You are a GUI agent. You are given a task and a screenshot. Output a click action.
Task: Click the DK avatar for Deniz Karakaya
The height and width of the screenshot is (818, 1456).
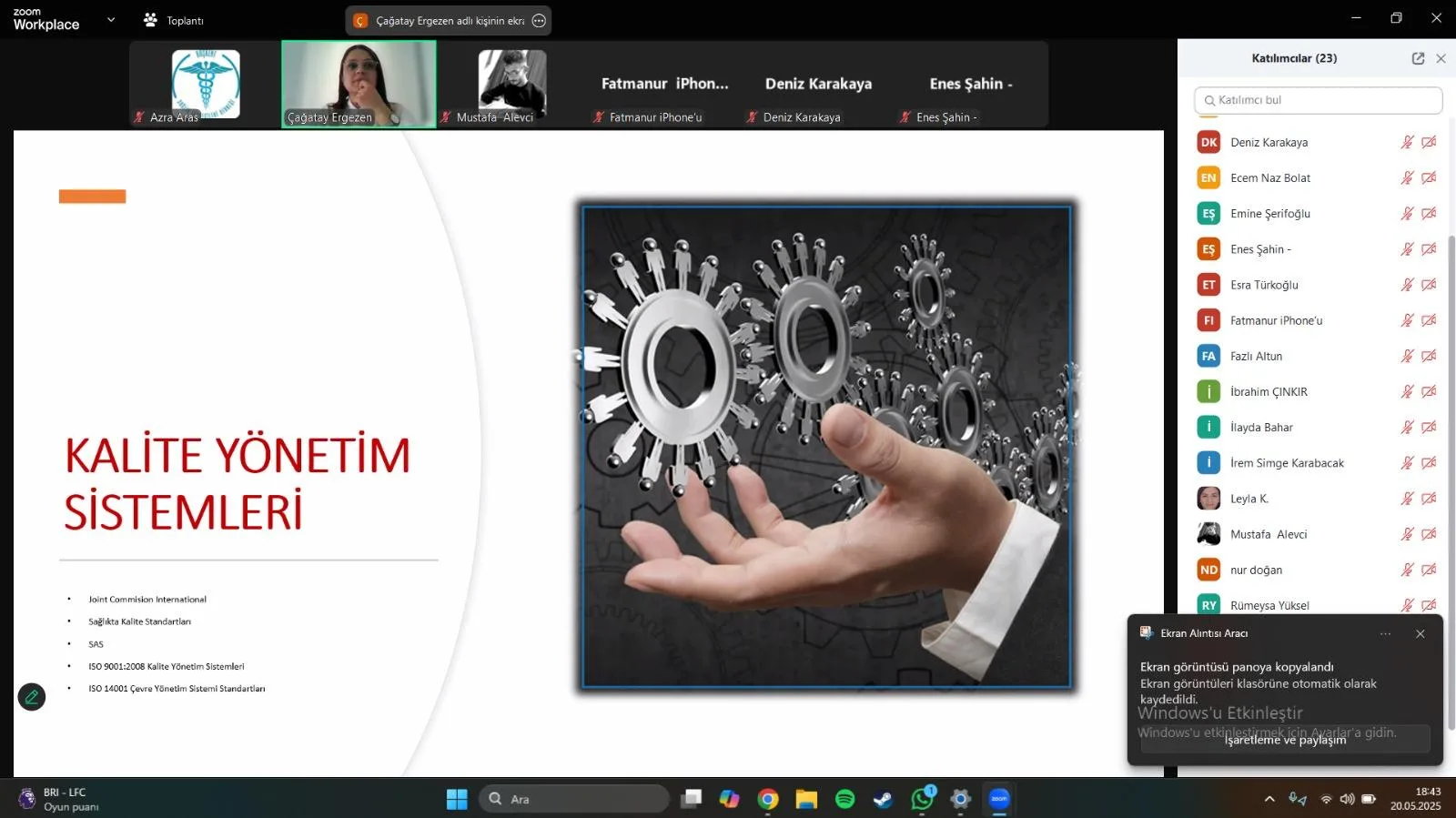click(1208, 142)
